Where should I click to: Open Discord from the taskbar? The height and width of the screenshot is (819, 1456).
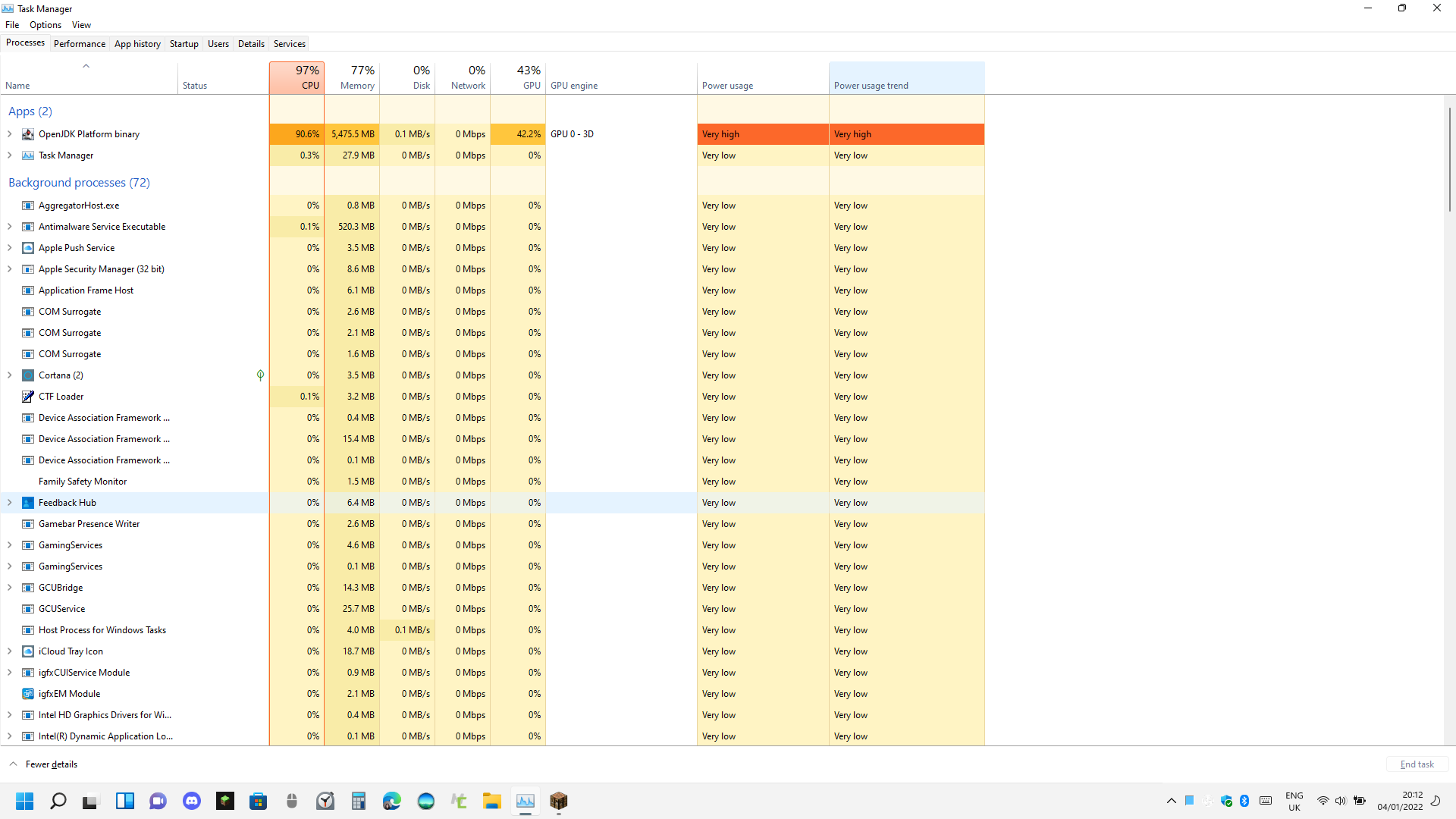[x=192, y=801]
